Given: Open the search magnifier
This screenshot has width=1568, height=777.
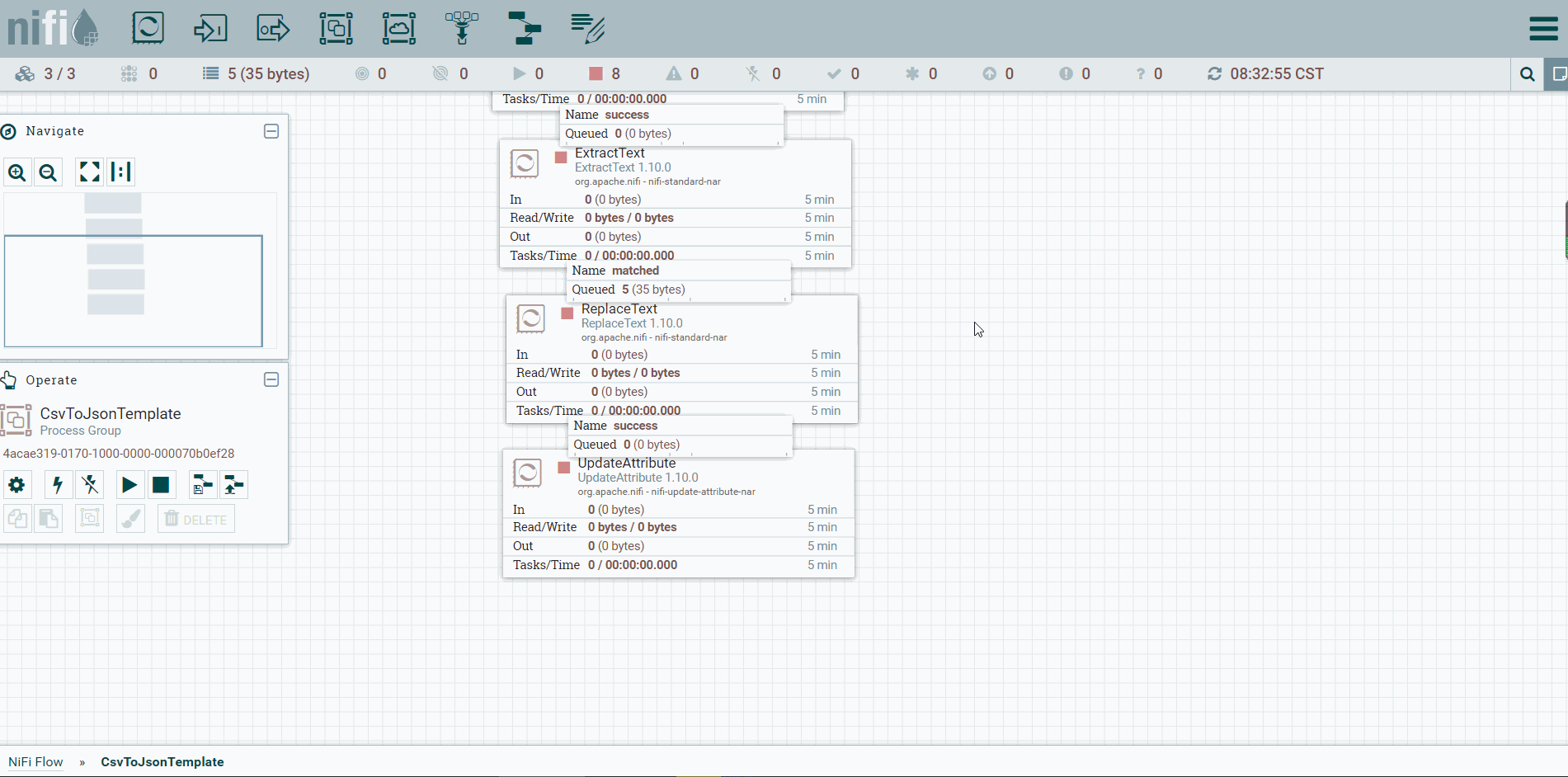Looking at the screenshot, I should pos(1528,74).
